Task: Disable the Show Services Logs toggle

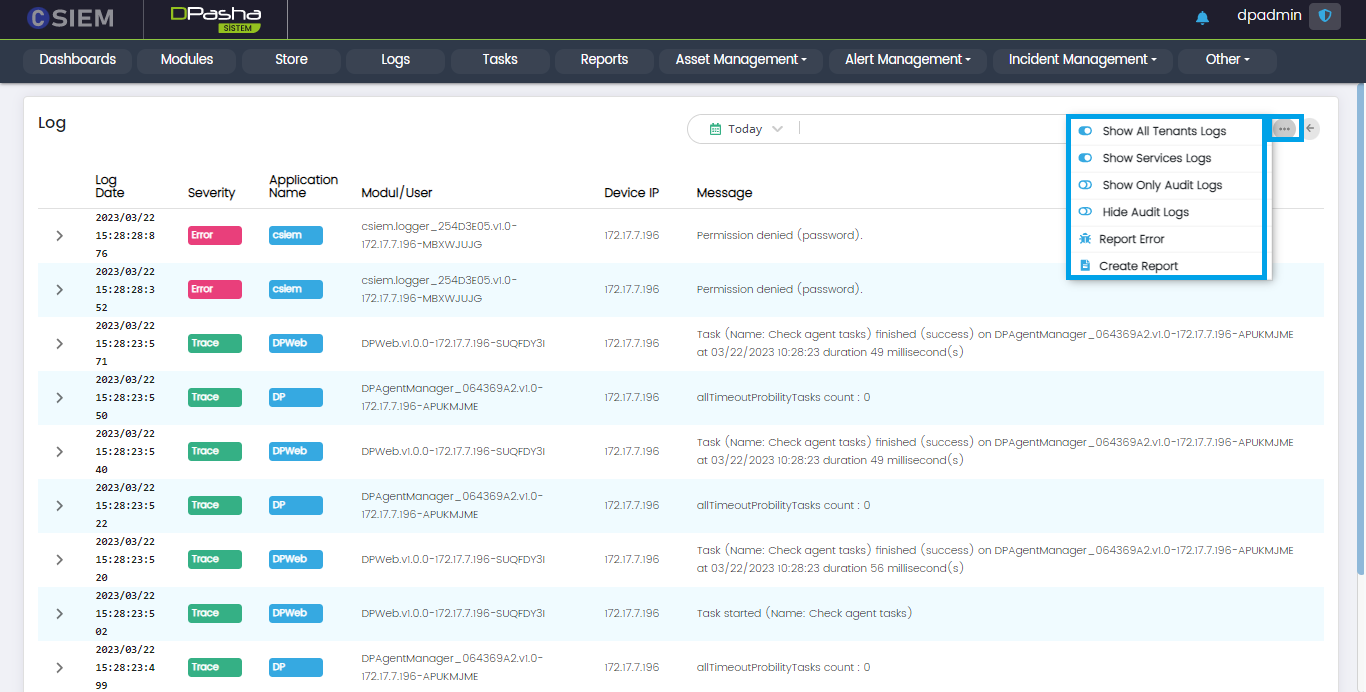Action: (x=1085, y=158)
